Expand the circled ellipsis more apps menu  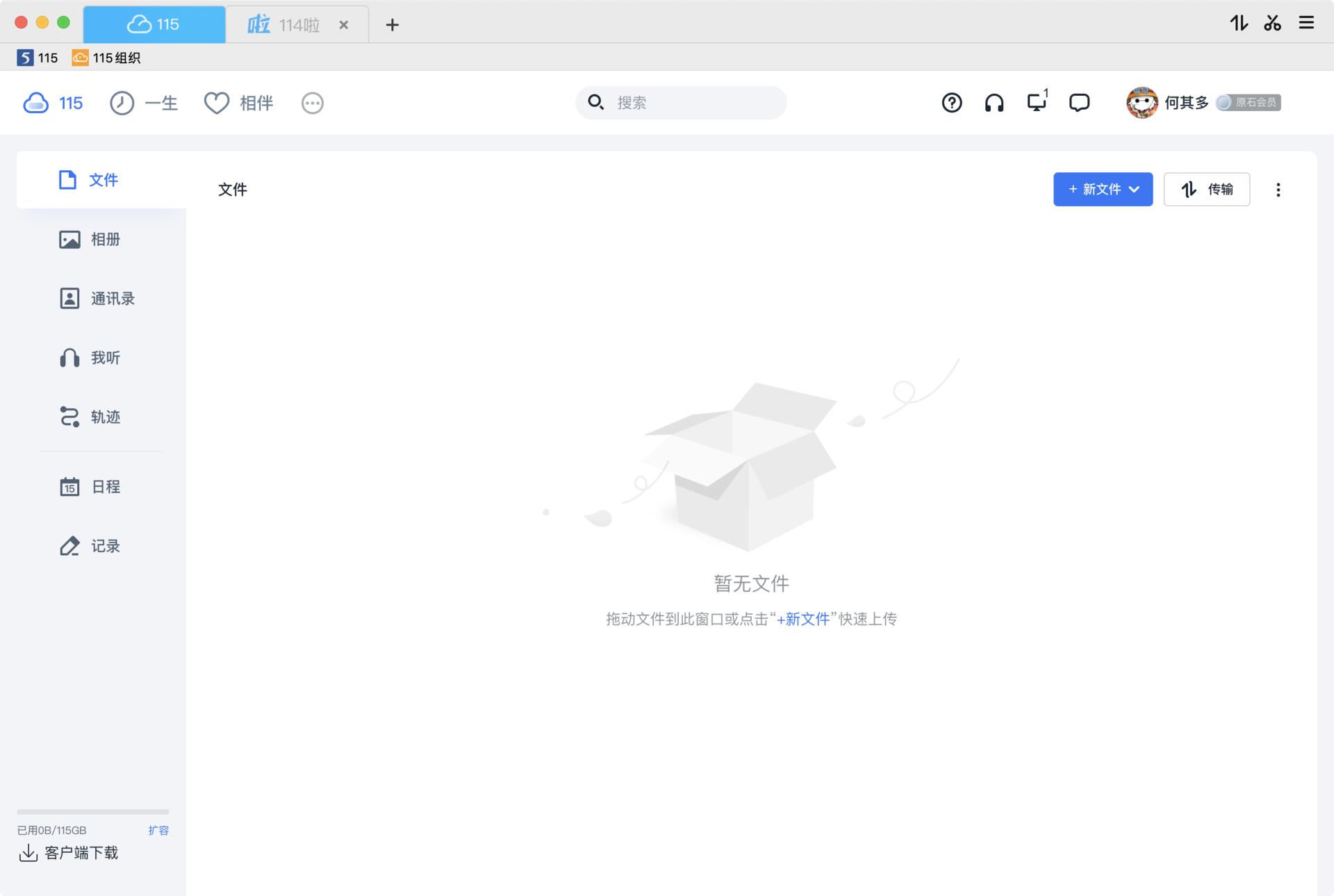(x=312, y=103)
